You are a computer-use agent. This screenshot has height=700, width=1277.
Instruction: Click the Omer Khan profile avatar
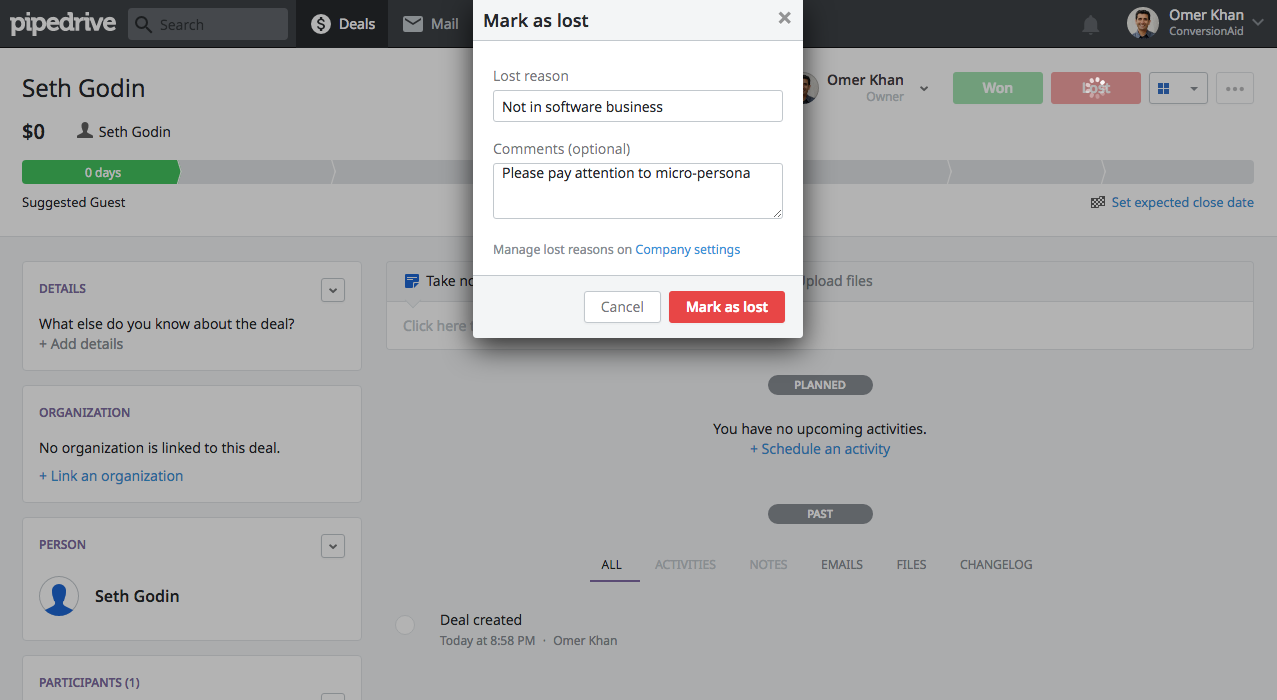pos(1143,24)
